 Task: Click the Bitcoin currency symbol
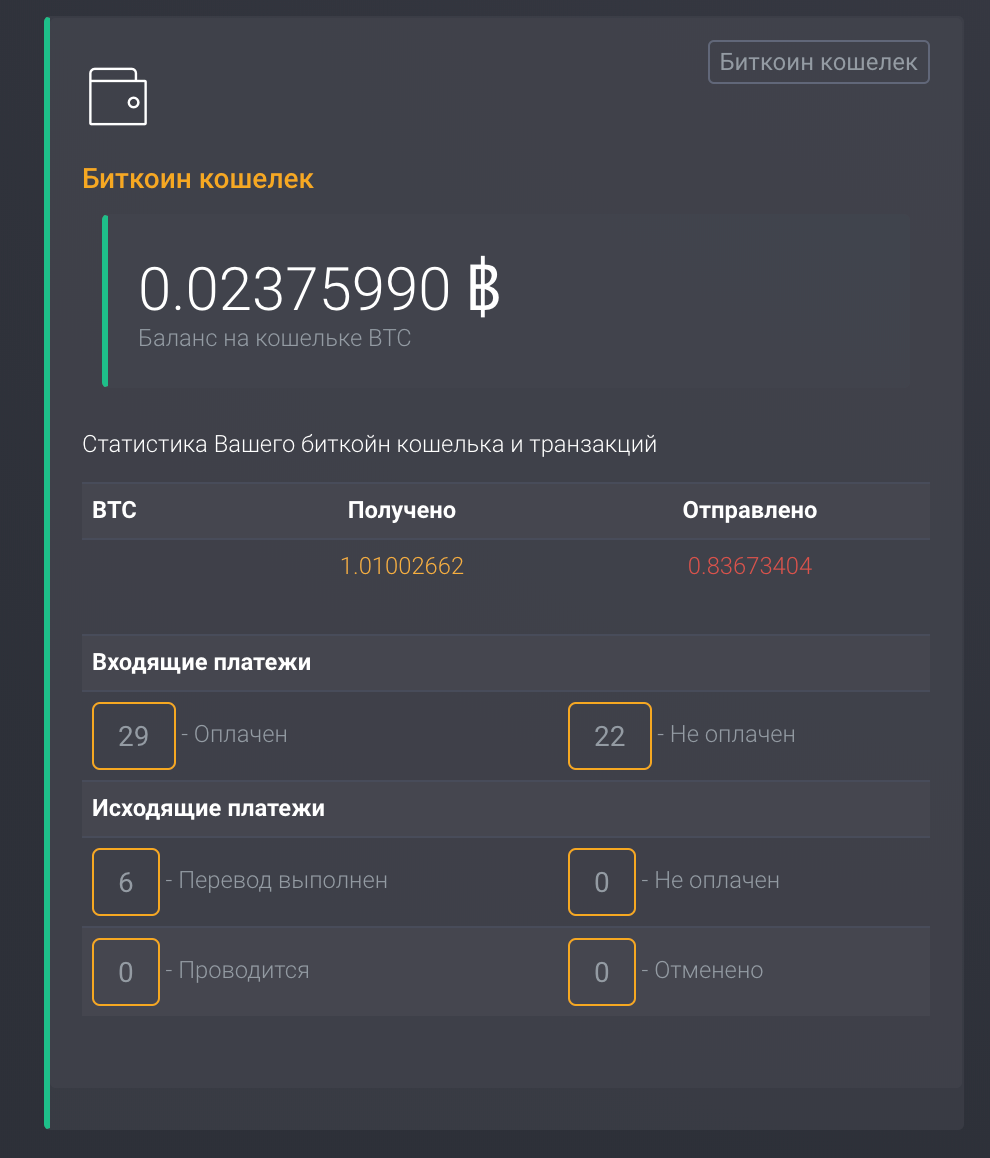point(483,289)
